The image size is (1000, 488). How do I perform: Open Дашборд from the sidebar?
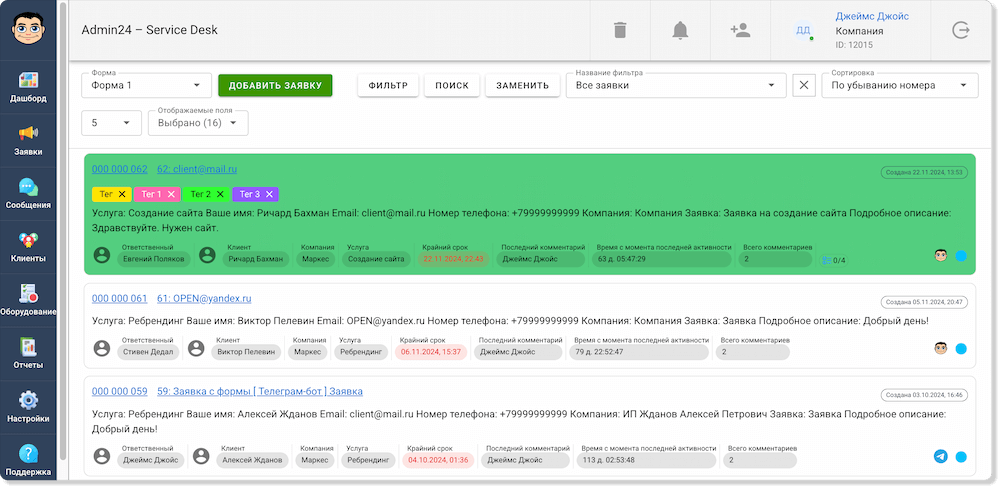(x=28, y=87)
